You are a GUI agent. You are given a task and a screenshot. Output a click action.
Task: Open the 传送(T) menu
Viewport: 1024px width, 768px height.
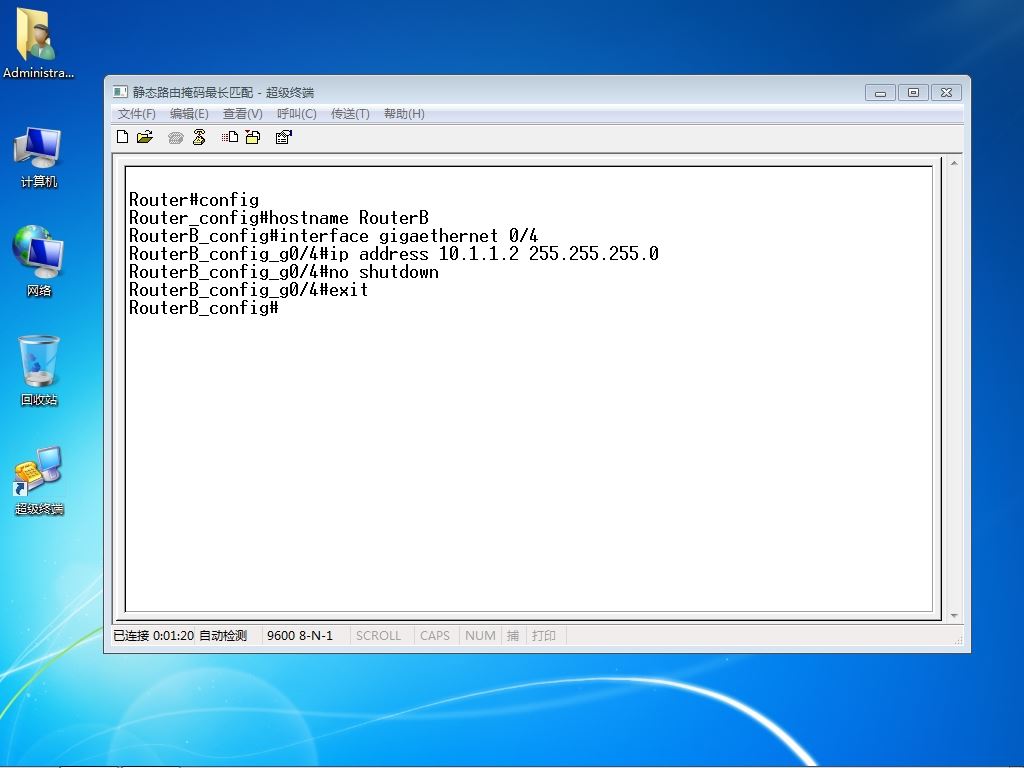(x=350, y=114)
